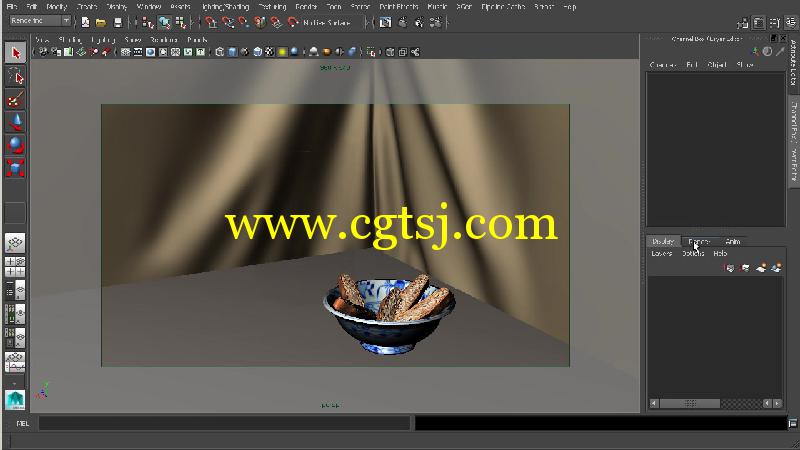The image size is (800, 450).
Task: Click the Maya logo quick layout button
Action: [15, 400]
